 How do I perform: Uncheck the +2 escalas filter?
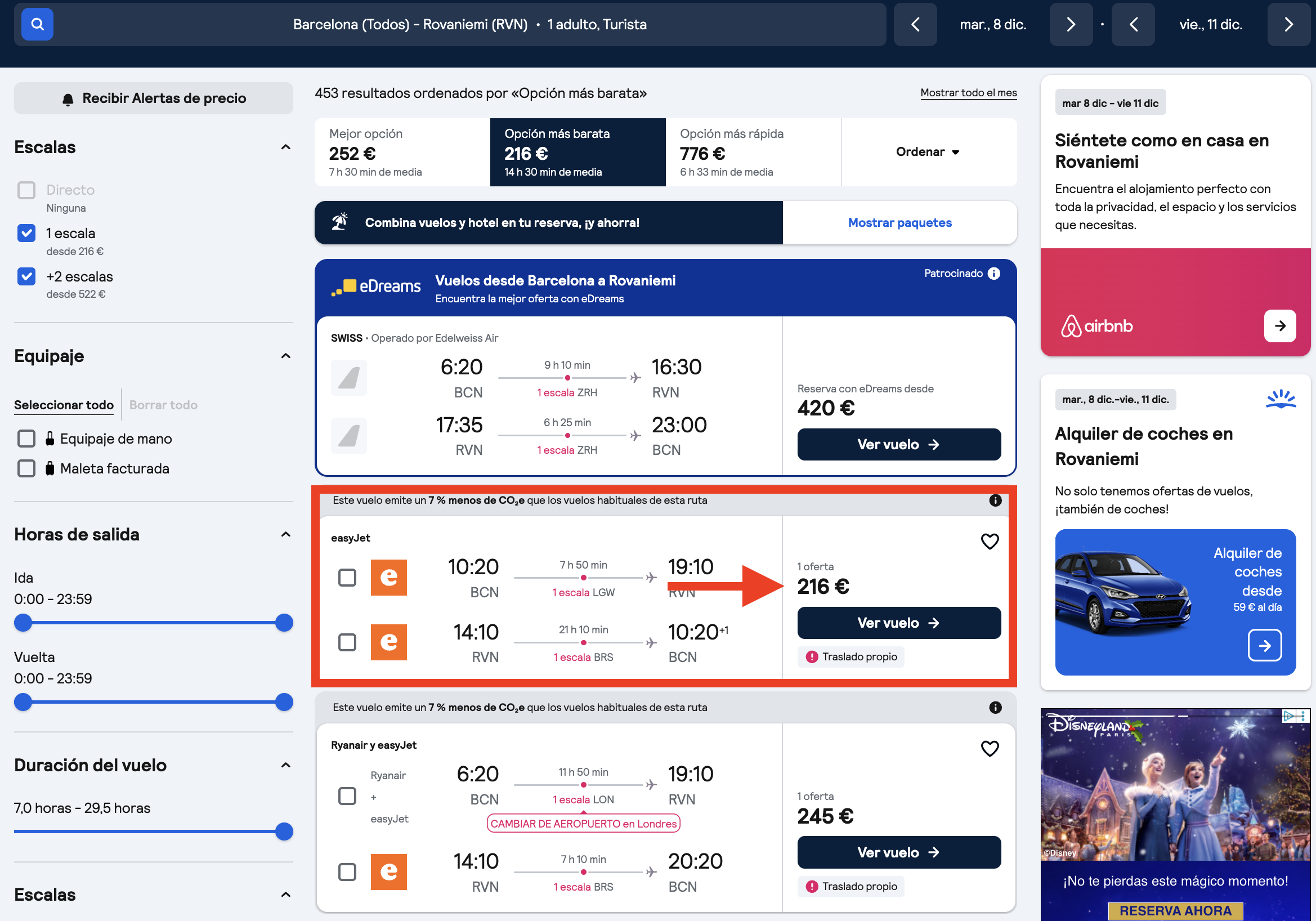pyautogui.click(x=26, y=276)
